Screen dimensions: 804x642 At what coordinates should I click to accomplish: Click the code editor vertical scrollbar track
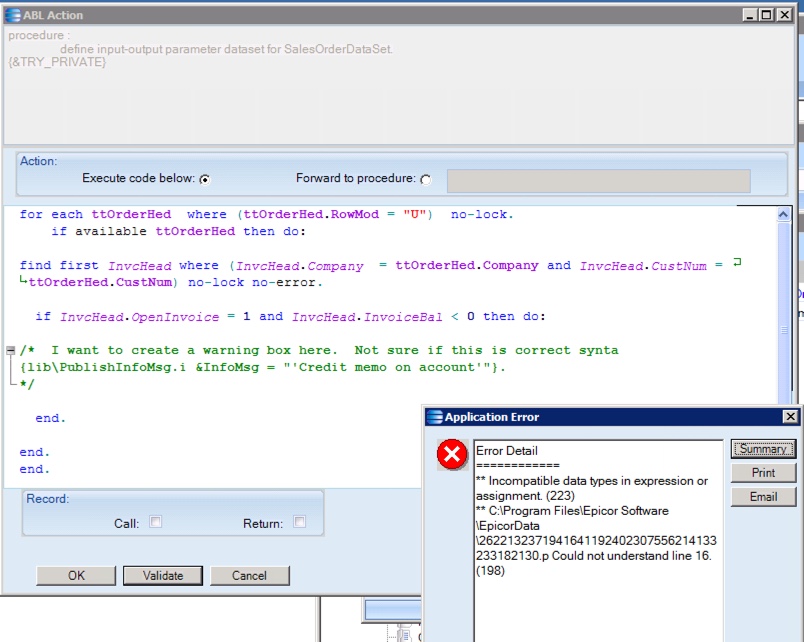tap(783, 313)
